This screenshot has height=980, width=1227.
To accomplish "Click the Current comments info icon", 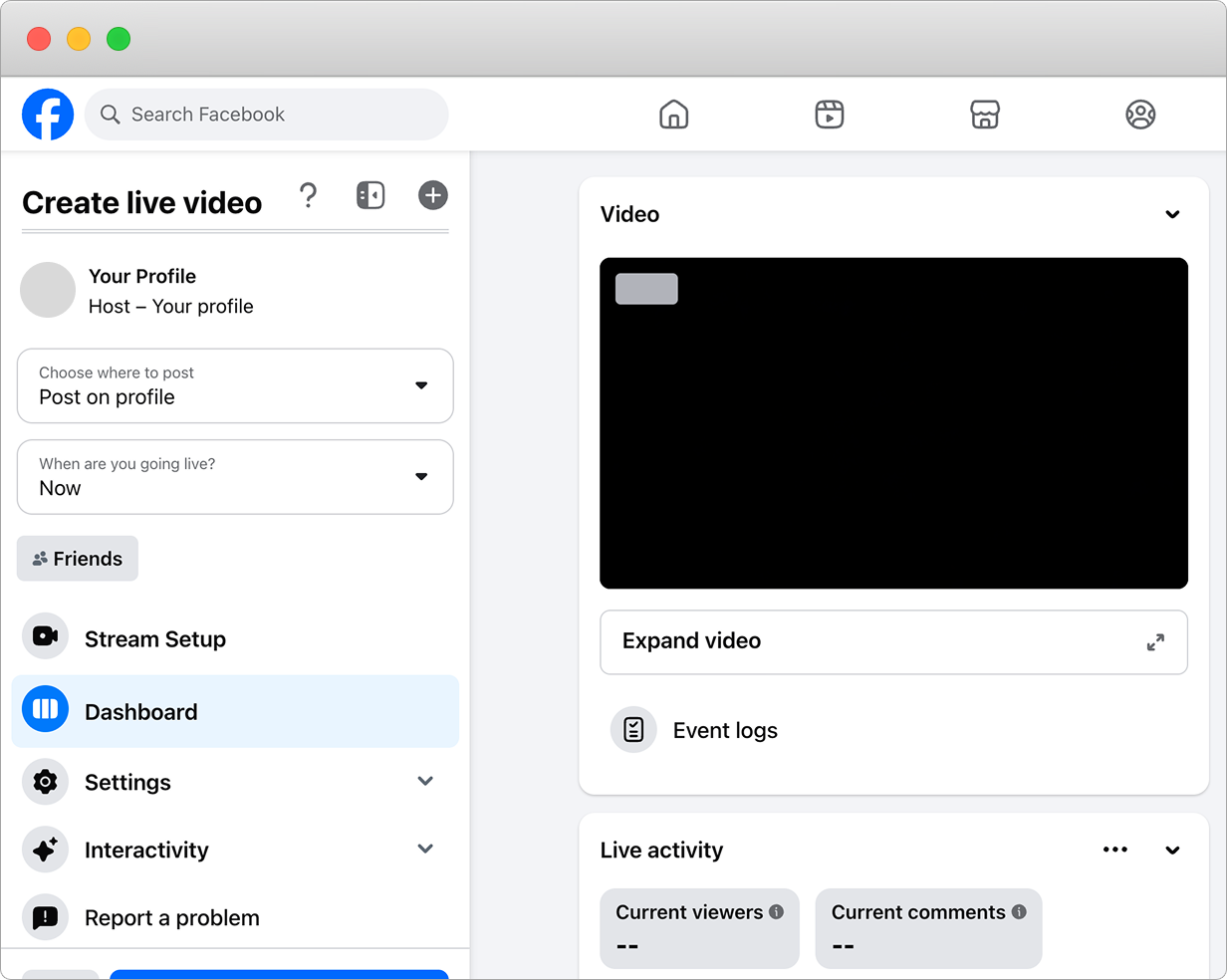I will (1019, 911).
